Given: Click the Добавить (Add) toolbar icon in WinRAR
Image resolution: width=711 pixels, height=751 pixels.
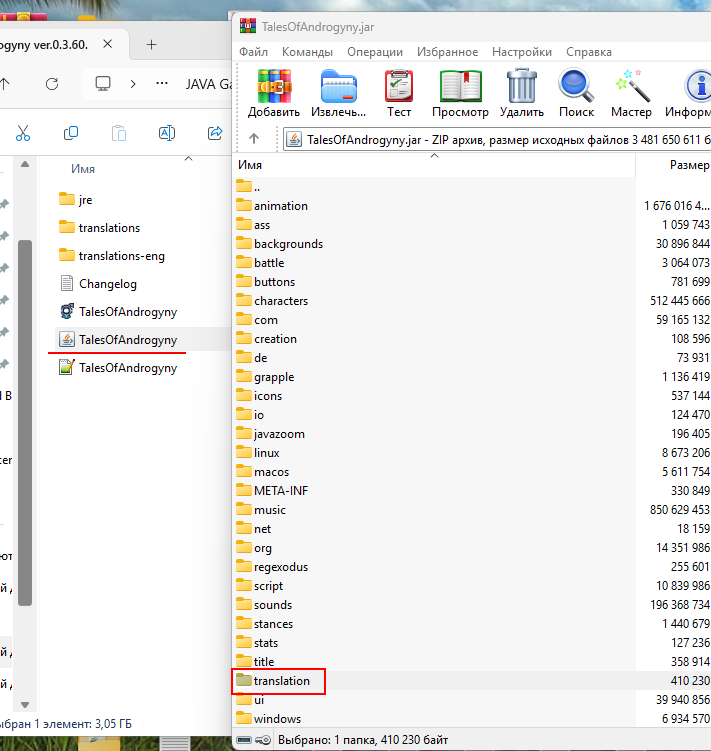Looking at the screenshot, I should (x=274, y=87).
